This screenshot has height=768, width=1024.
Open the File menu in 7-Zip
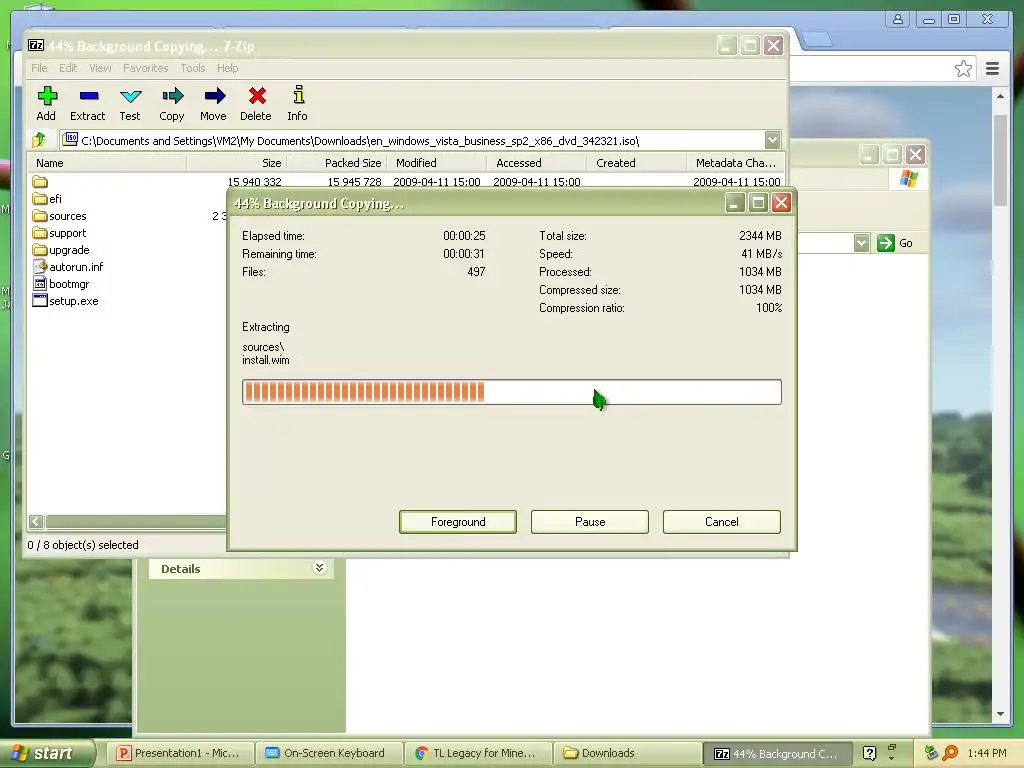[39, 68]
